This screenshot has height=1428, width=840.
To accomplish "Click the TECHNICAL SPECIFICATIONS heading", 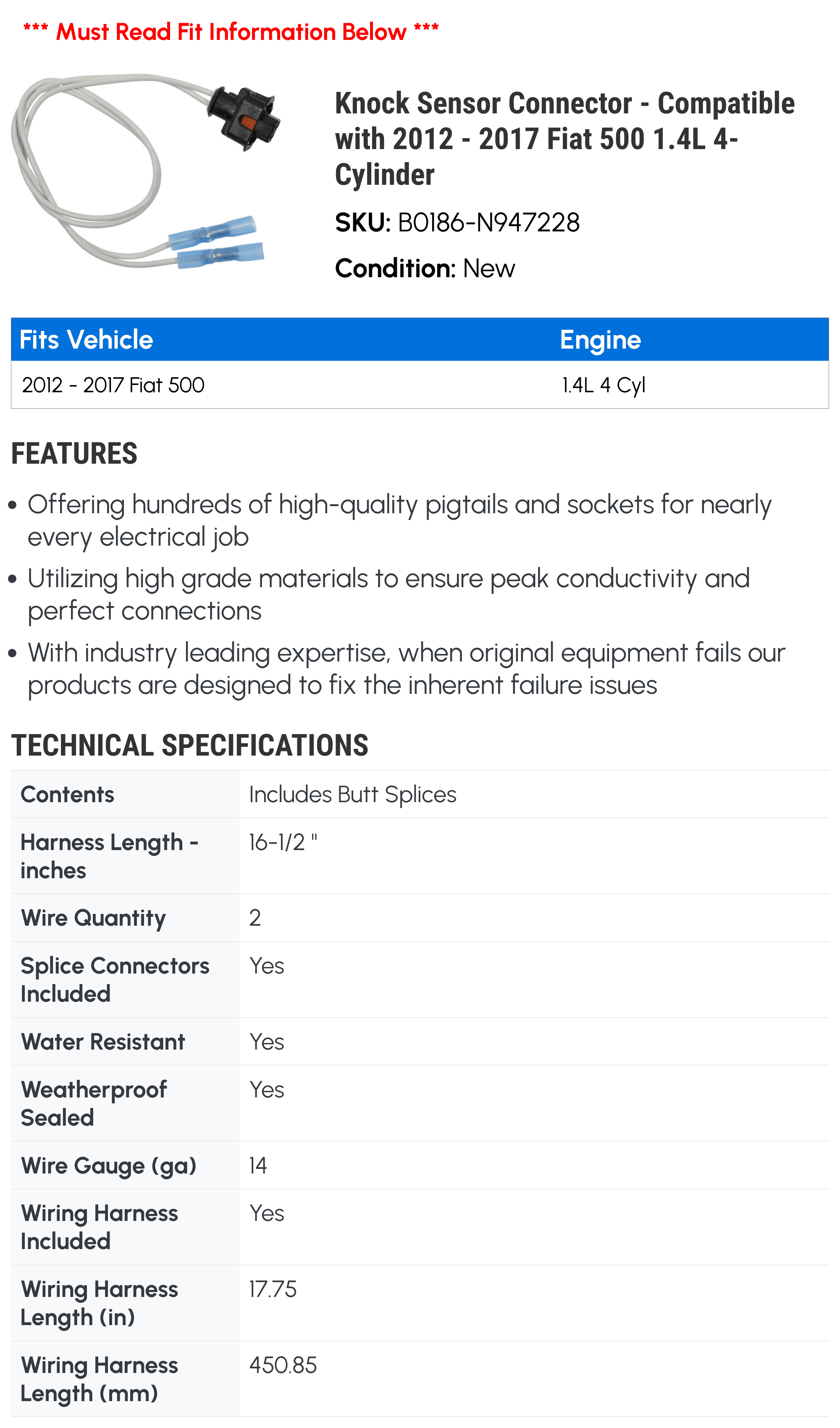I will (190, 745).
